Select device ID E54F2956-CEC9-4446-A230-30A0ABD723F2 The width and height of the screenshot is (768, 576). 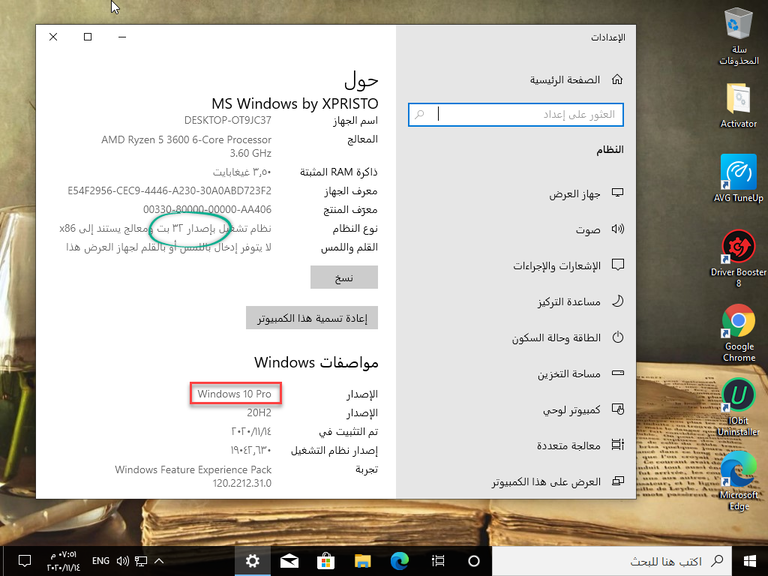click(x=169, y=191)
